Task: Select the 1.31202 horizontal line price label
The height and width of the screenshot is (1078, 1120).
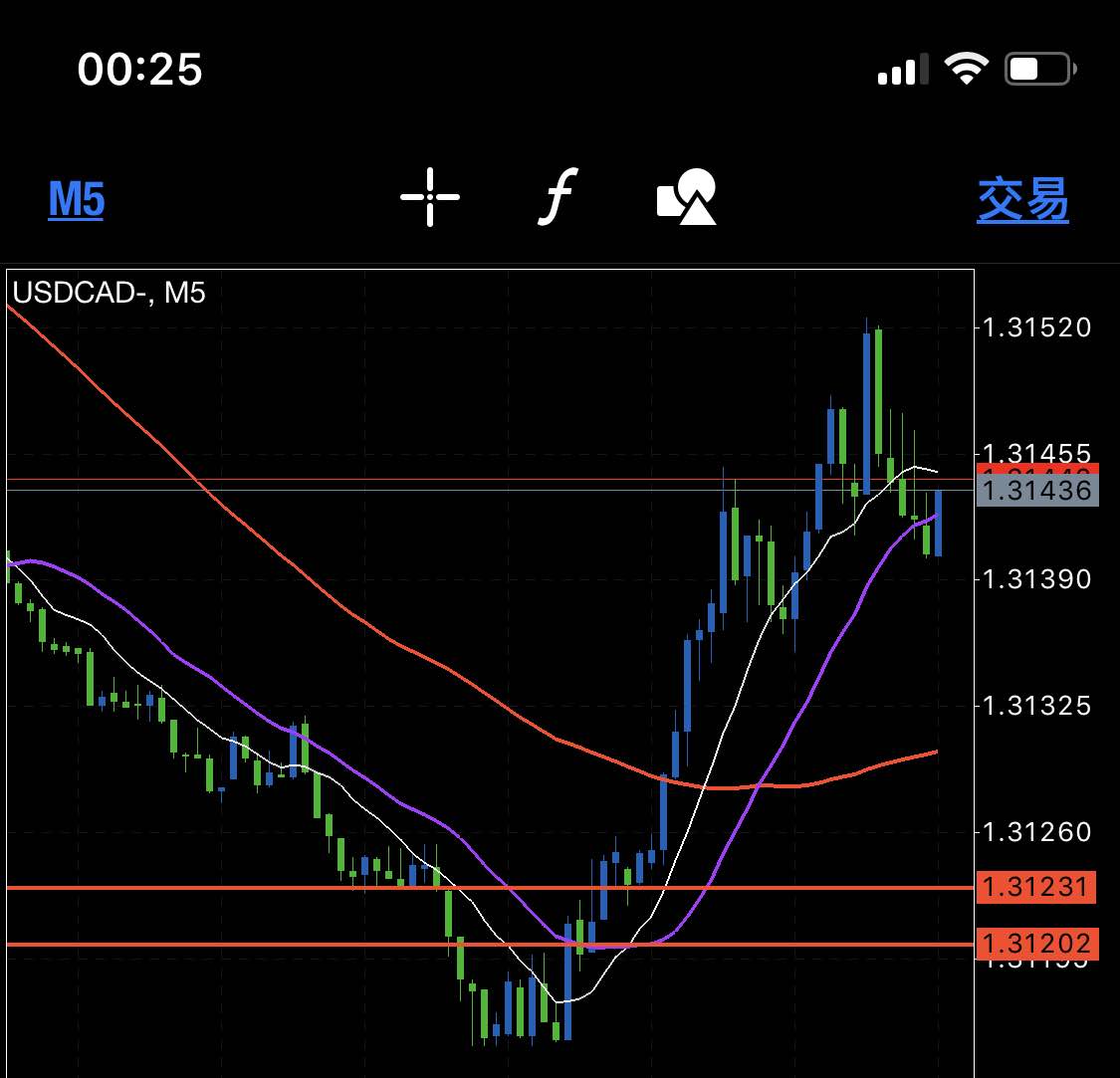Action: [1035, 944]
